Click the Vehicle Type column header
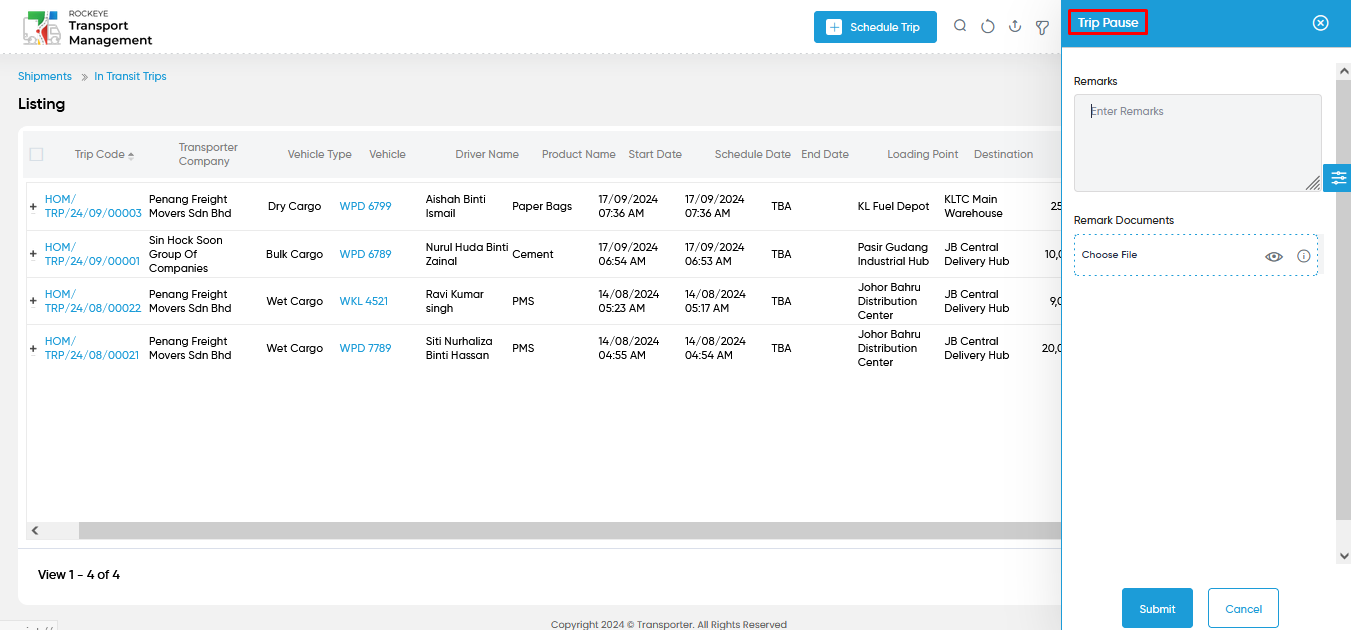The height and width of the screenshot is (630, 1351). coord(320,154)
